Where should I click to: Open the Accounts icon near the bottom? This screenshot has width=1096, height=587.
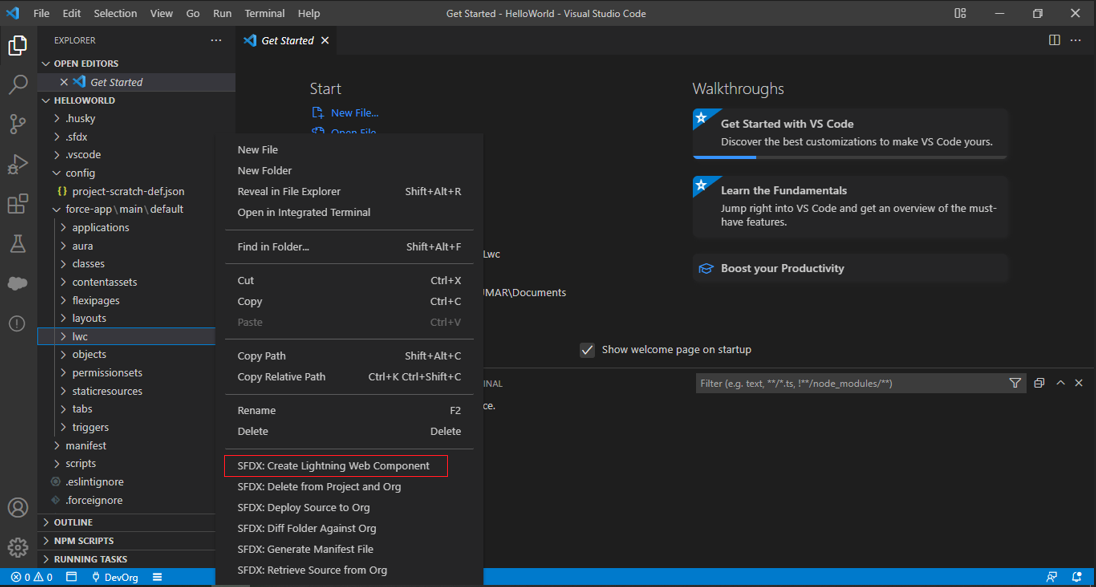point(17,508)
